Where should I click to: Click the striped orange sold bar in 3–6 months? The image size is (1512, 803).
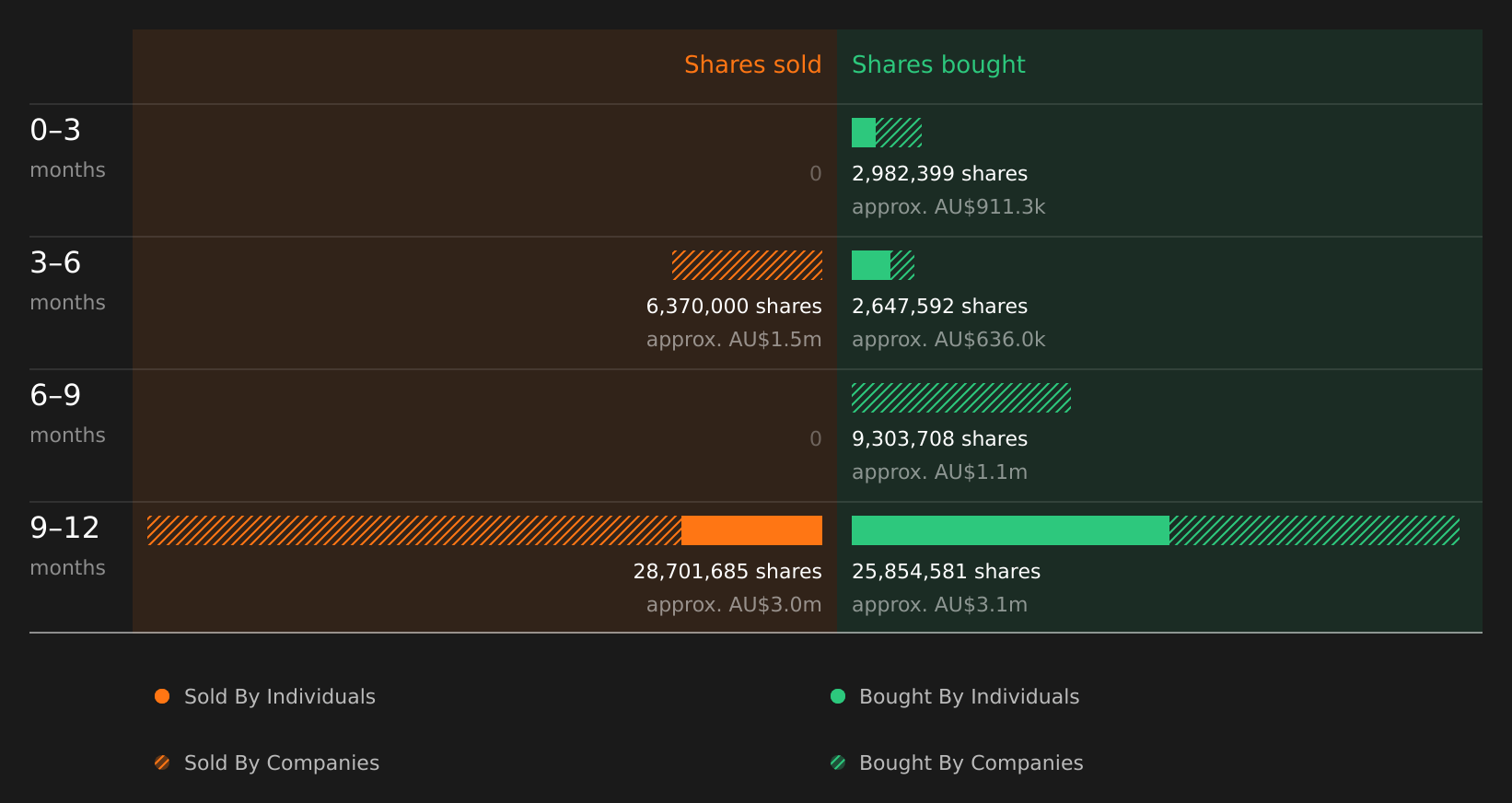pyautogui.click(x=747, y=265)
